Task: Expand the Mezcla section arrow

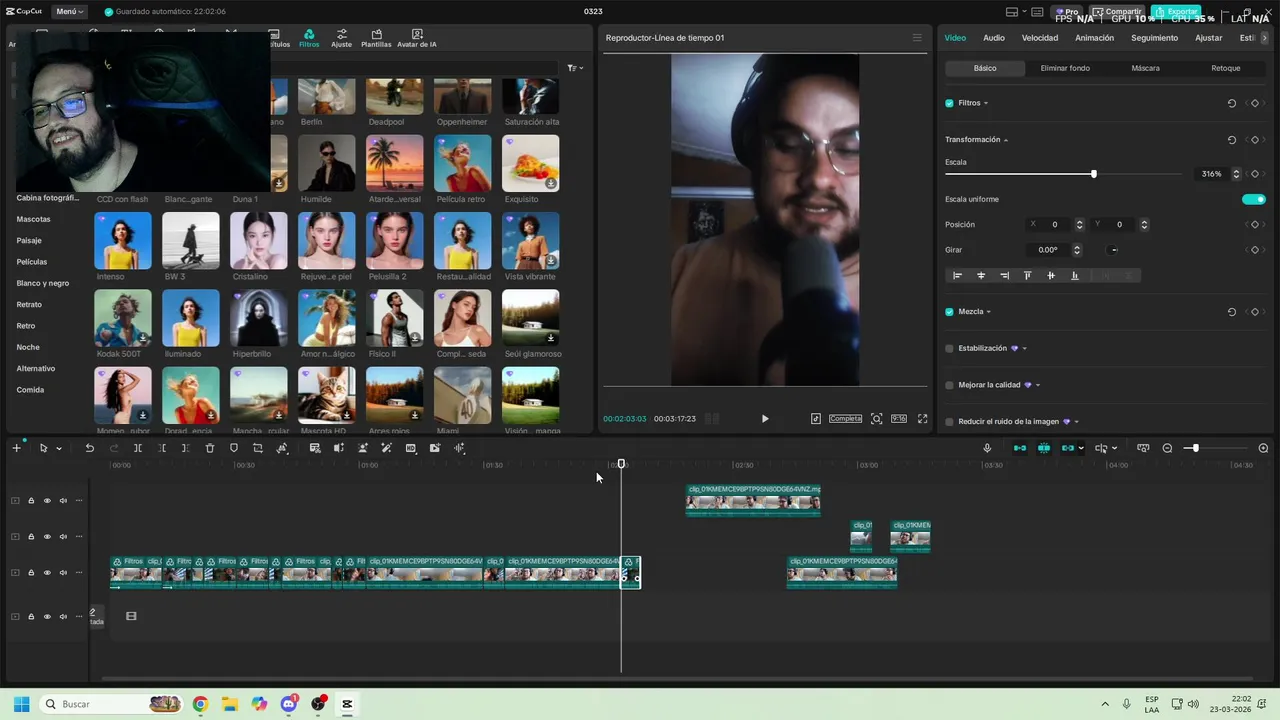Action: tap(989, 312)
